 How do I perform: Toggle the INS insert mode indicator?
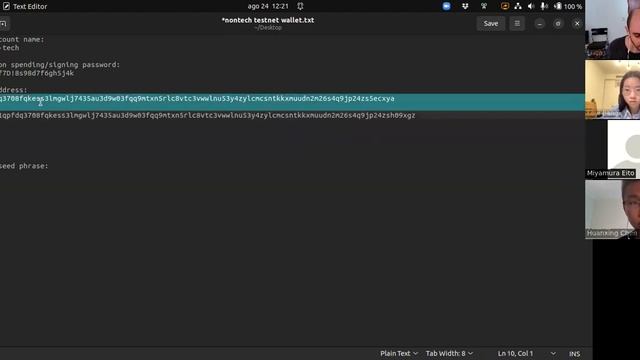(x=574, y=354)
